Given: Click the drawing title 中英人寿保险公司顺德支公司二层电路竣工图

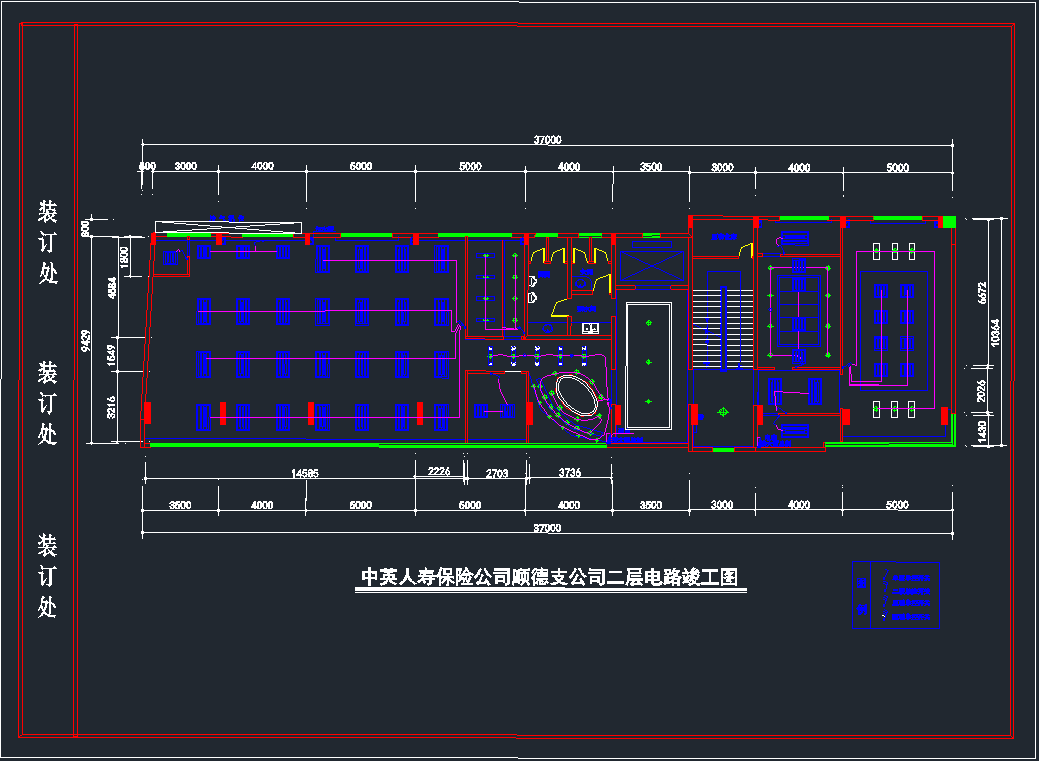Looking at the screenshot, I should [x=550, y=578].
